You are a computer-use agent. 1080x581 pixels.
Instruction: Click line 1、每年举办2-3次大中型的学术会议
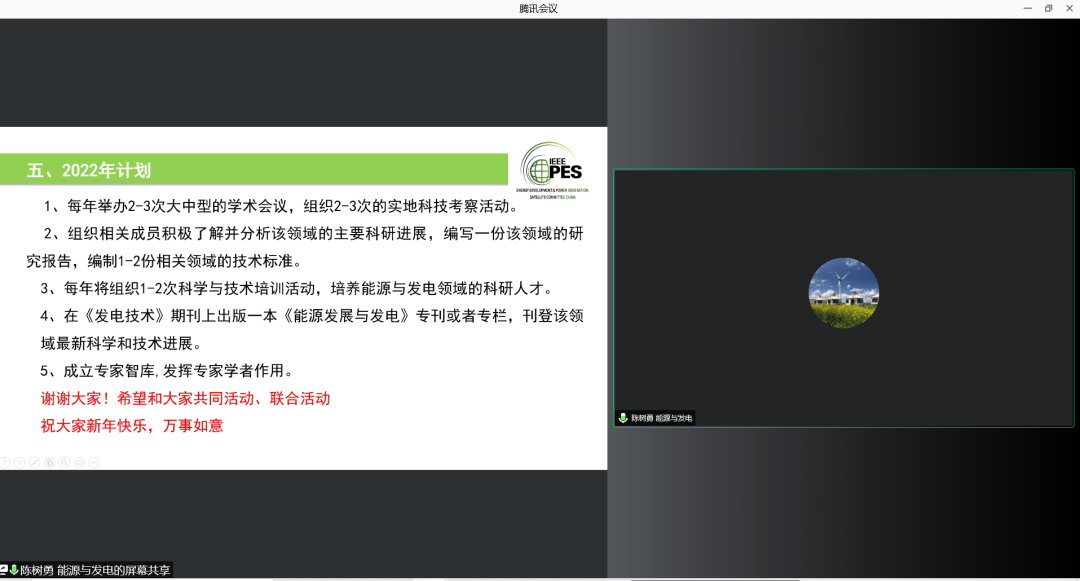pyautogui.click(x=281, y=206)
